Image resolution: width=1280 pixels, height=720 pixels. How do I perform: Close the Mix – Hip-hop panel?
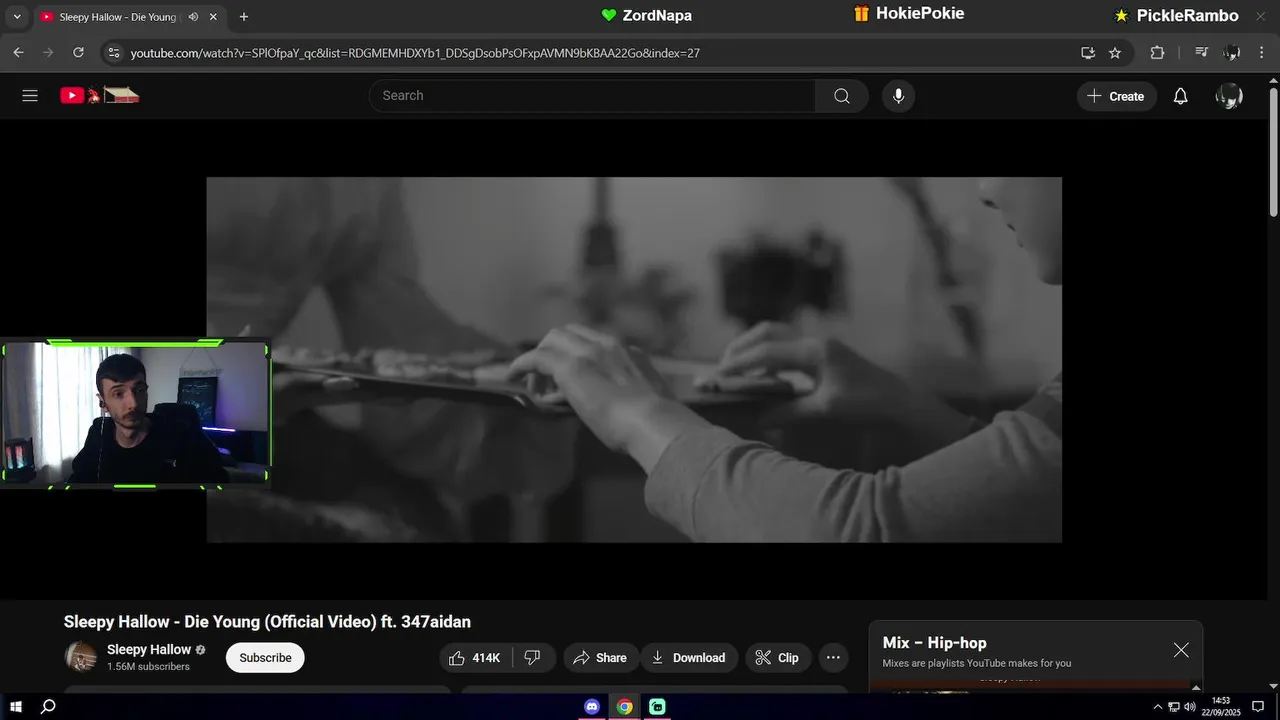click(1181, 650)
